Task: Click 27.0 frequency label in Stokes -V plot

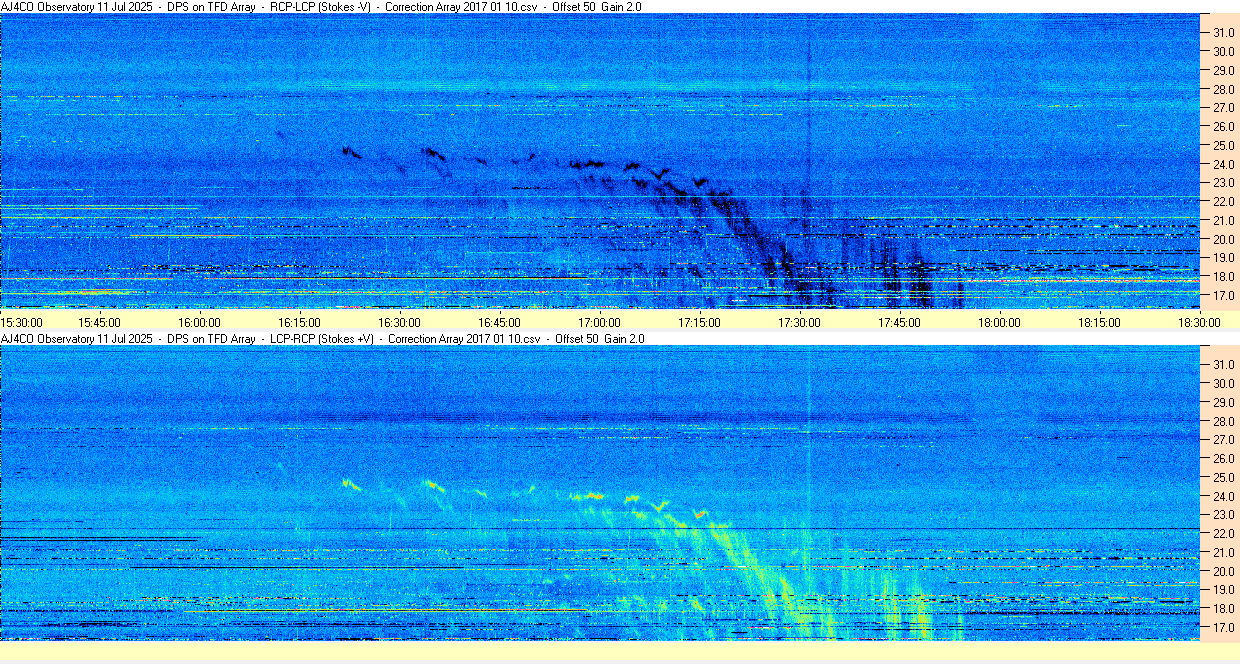Action: [x=1223, y=107]
